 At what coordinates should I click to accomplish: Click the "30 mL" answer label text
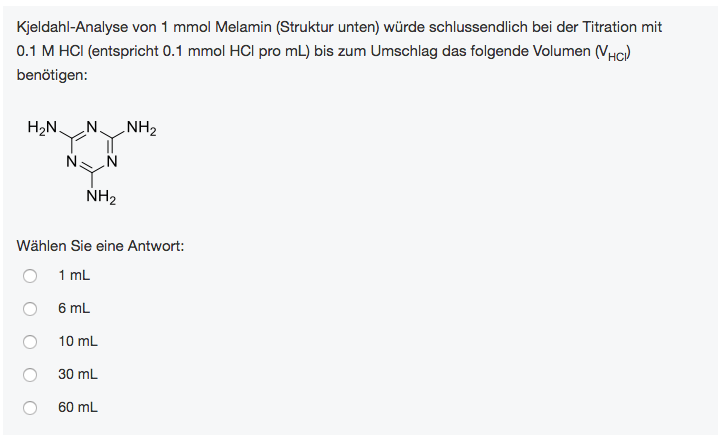(x=78, y=374)
